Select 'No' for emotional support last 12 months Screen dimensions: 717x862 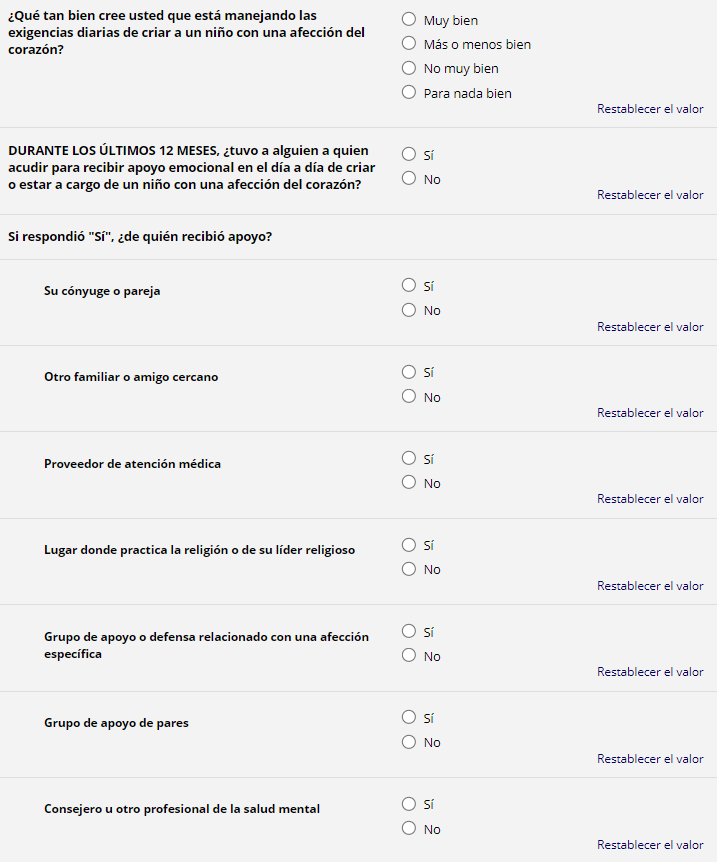point(408,178)
